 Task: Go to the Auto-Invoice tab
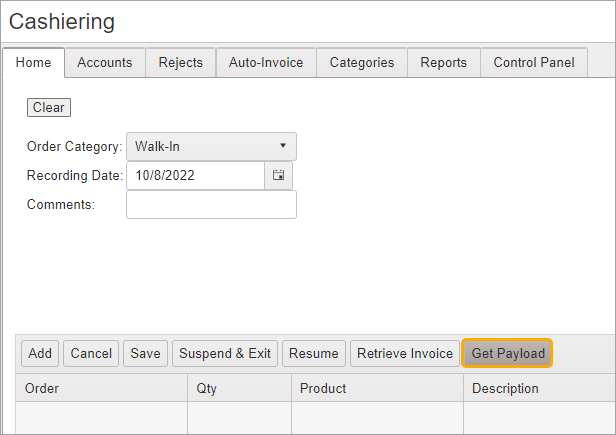click(x=266, y=62)
